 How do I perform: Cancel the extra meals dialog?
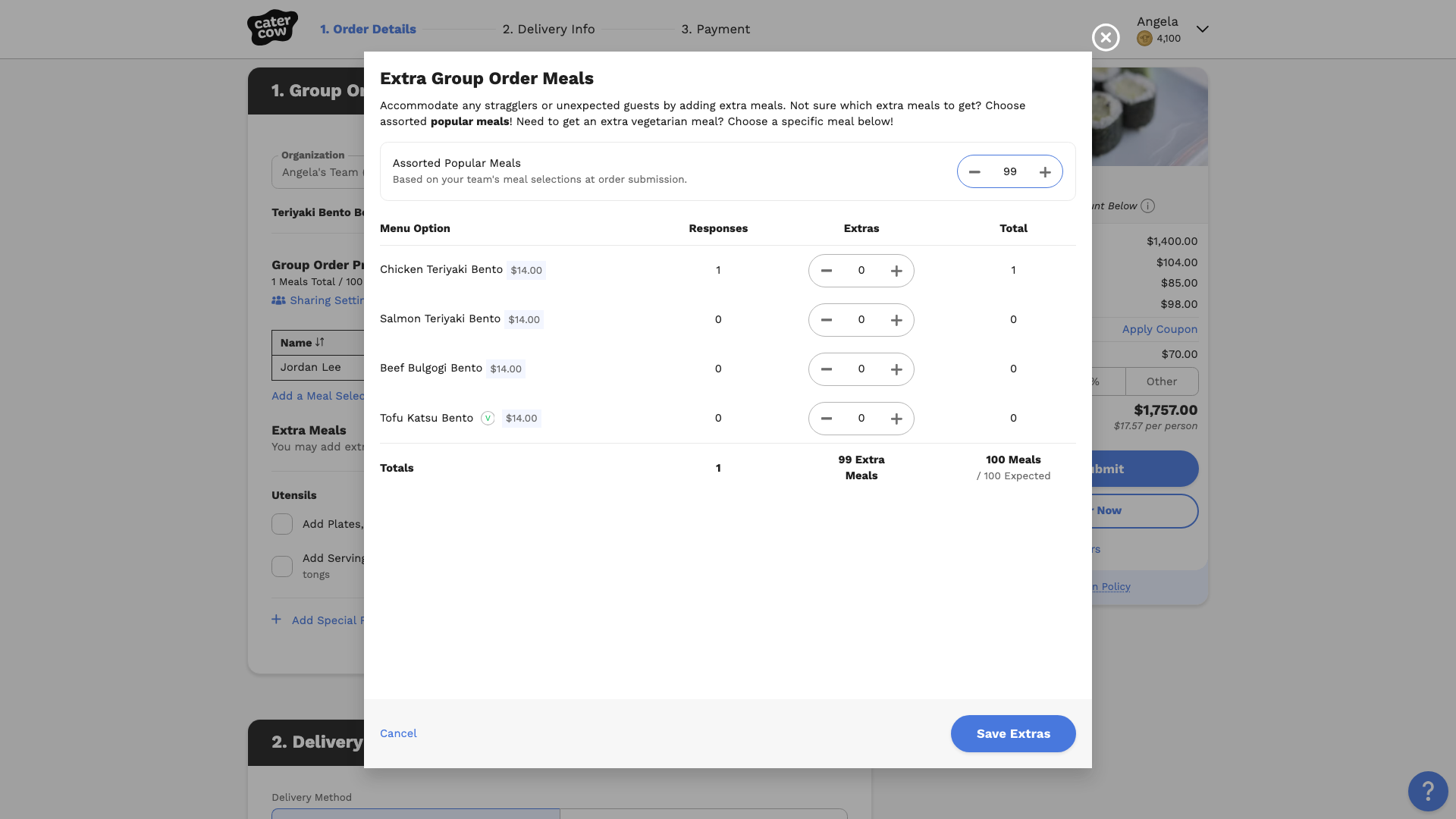point(398,733)
